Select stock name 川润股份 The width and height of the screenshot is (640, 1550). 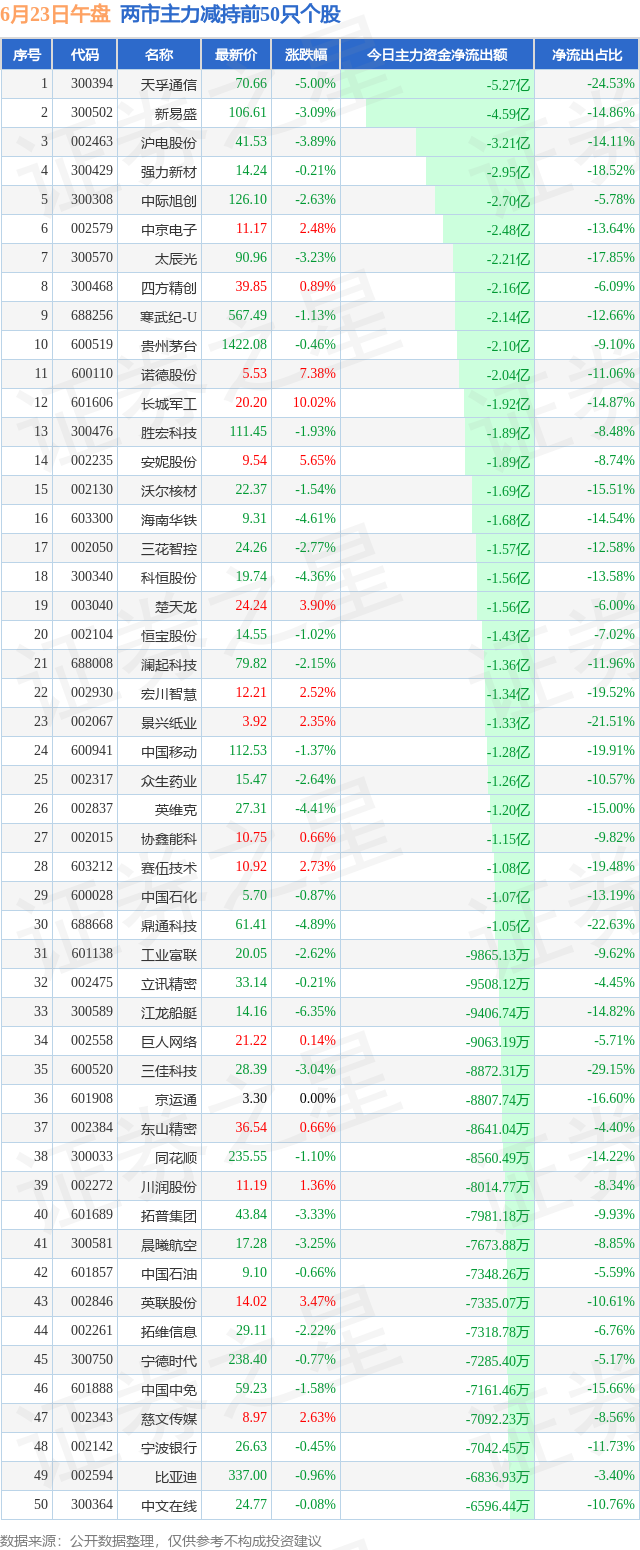click(x=169, y=1186)
